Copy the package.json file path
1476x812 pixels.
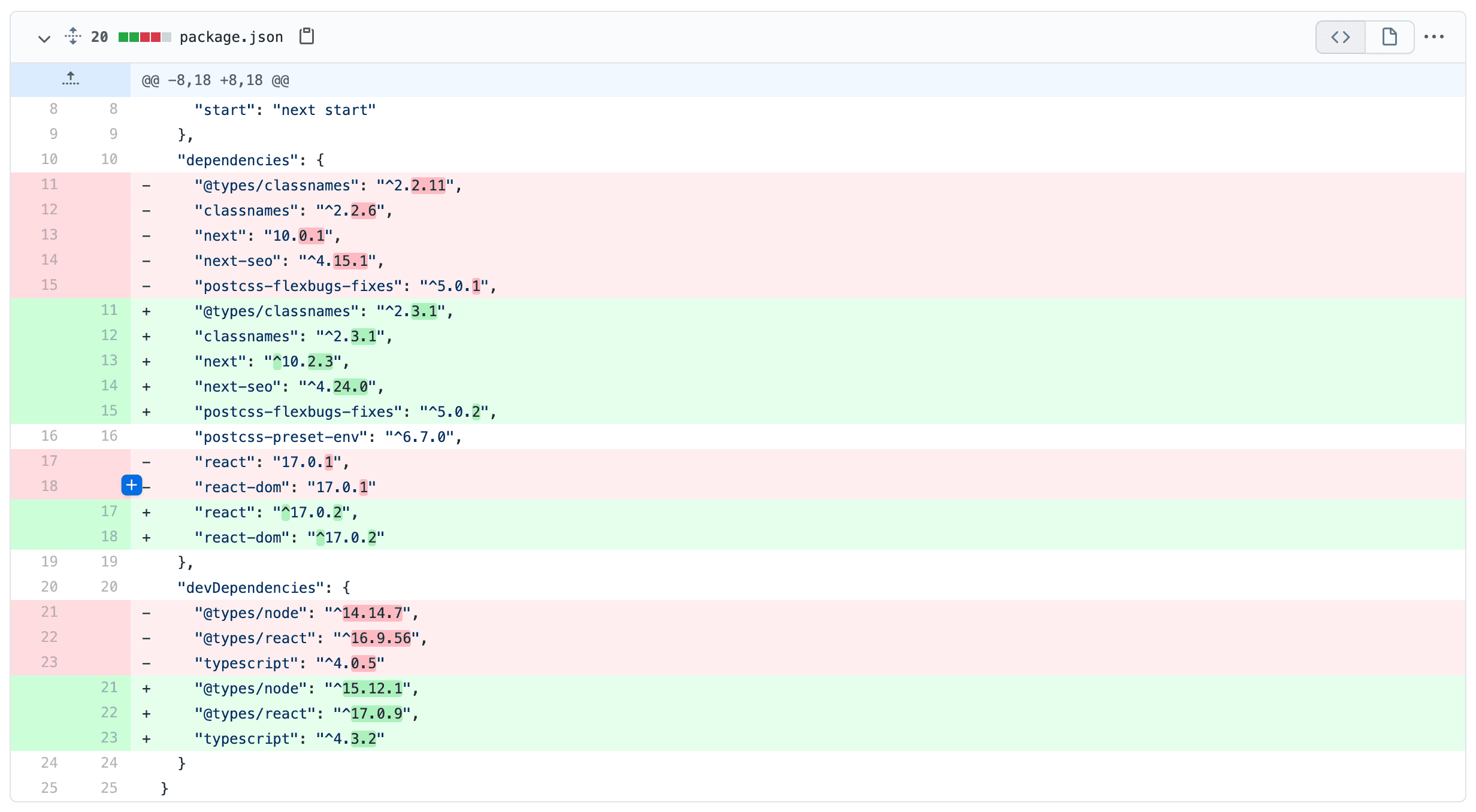[307, 37]
